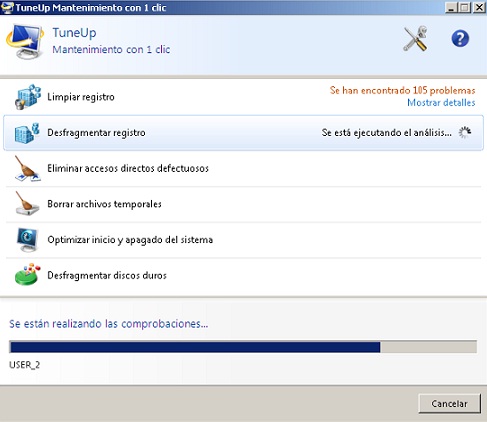The height and width of the screenshot is (422, 487).
Task: Click the Desfragmentar registro icon
Action: pyautogui.click(x=27, y=133)
